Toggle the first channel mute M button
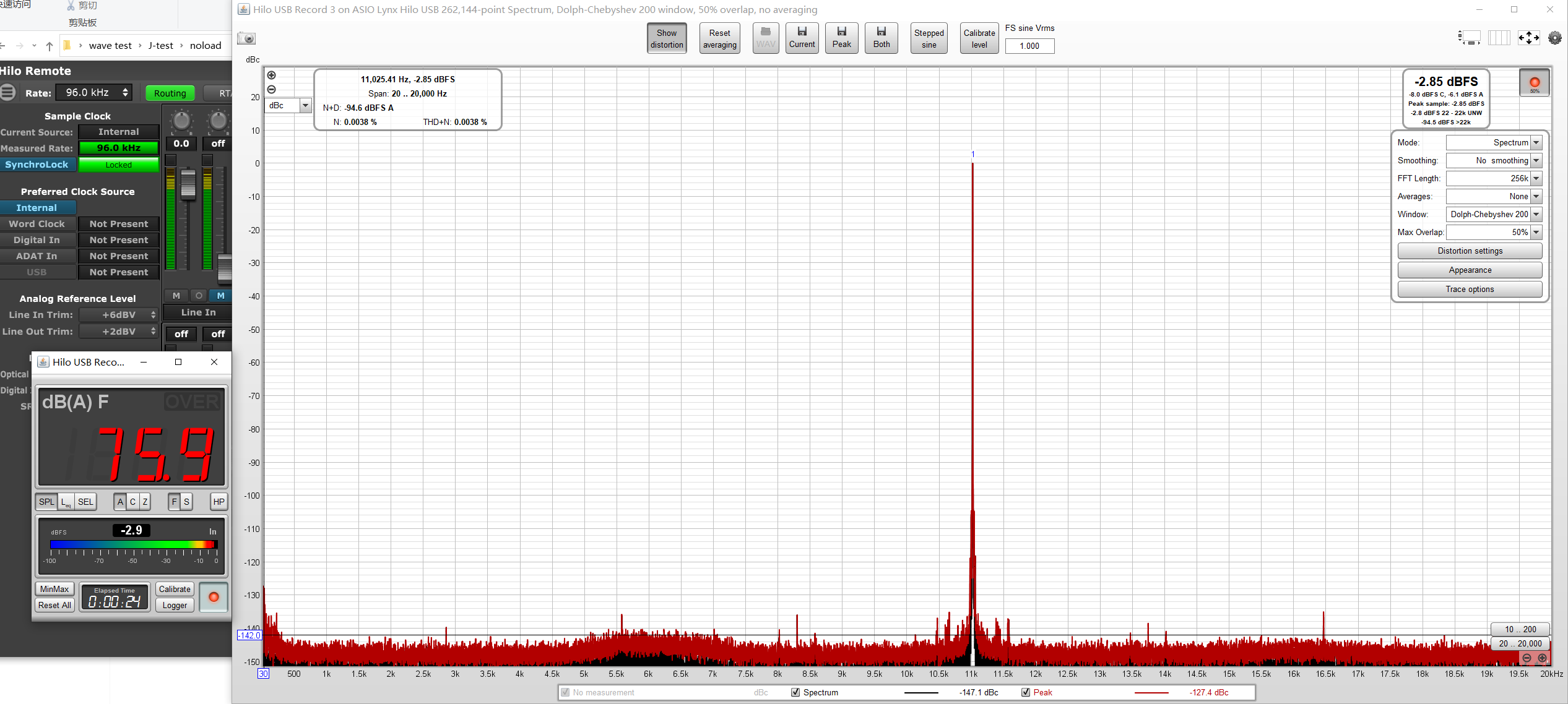1568x704 pixels. pos(176,296)
